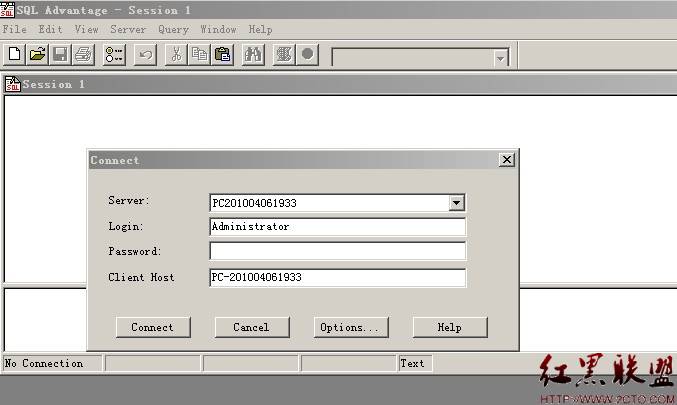Click the Cut scissors icon

176,54
